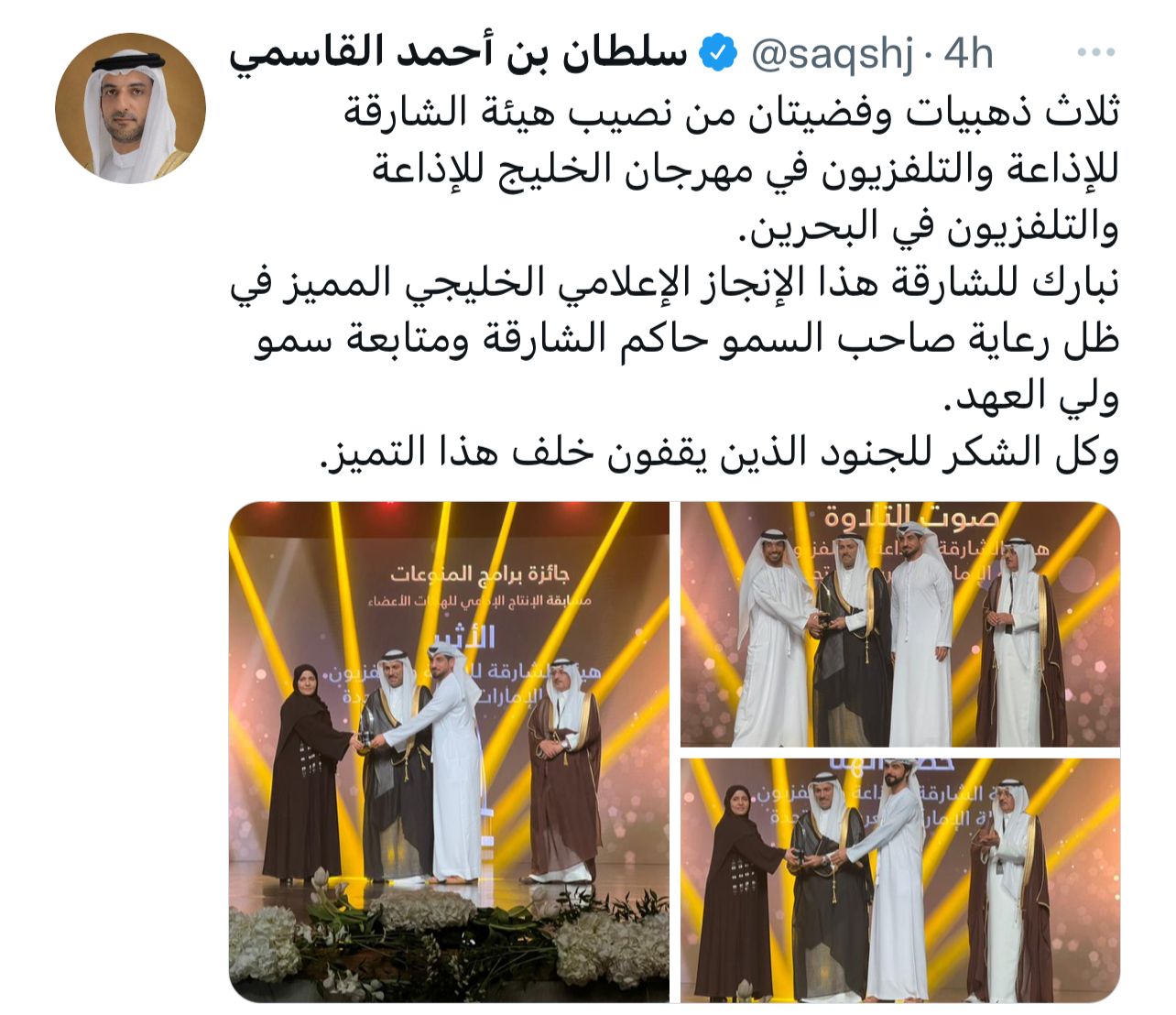Open the top-right photo of four men
The width and height of the screenshot is (1176, 1015).
[x=900, y=625]
